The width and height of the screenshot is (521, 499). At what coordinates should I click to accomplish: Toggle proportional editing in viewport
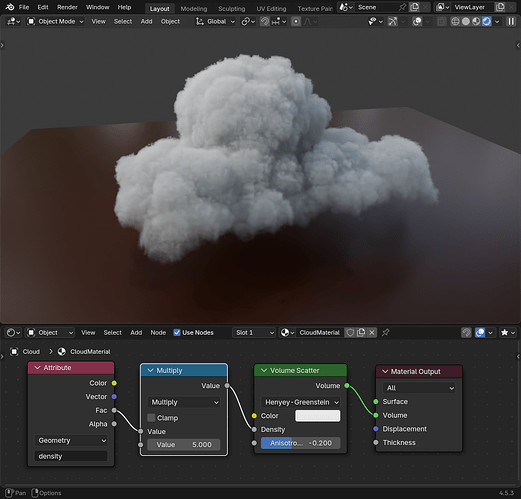(x=296, y=21)
